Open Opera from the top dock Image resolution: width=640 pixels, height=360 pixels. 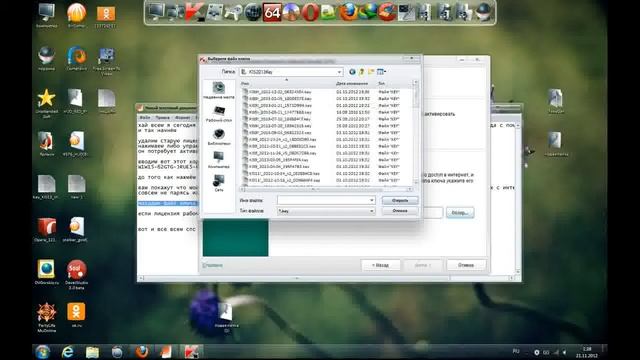310,13
